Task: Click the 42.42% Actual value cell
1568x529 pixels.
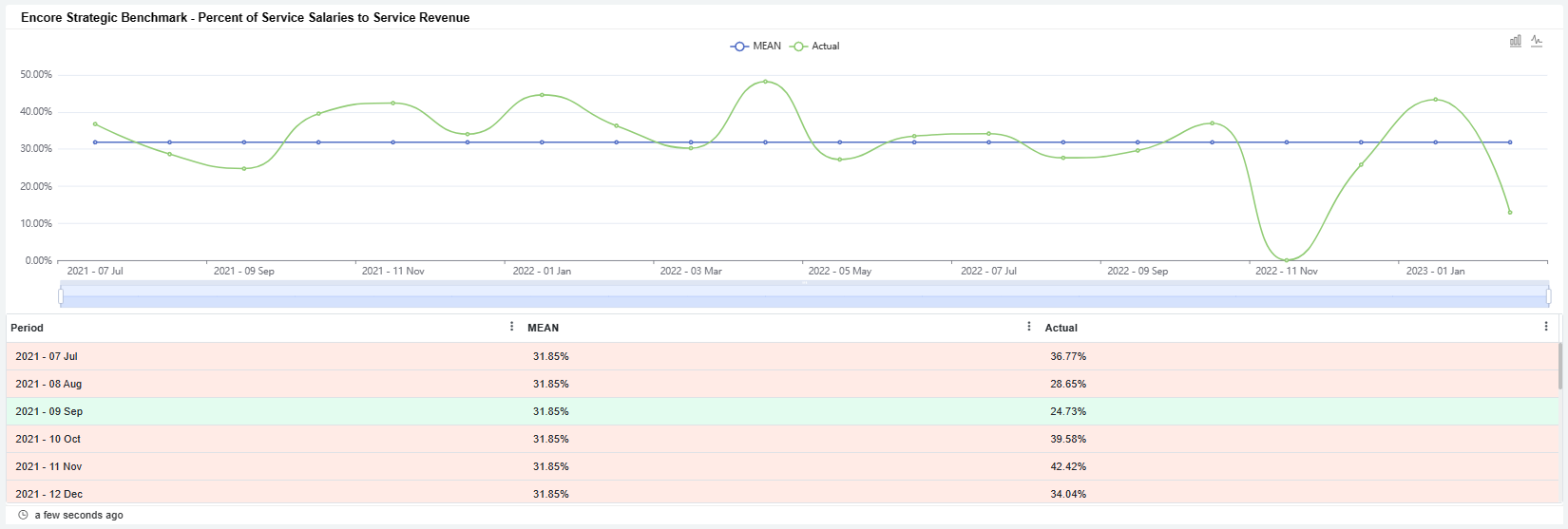Action: pyautogui.click(x=1068, y=466)
